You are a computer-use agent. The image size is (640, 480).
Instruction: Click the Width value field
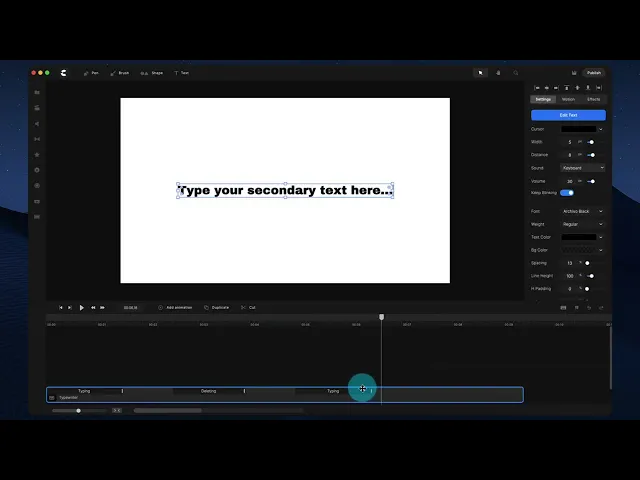(x=569, y=142)
